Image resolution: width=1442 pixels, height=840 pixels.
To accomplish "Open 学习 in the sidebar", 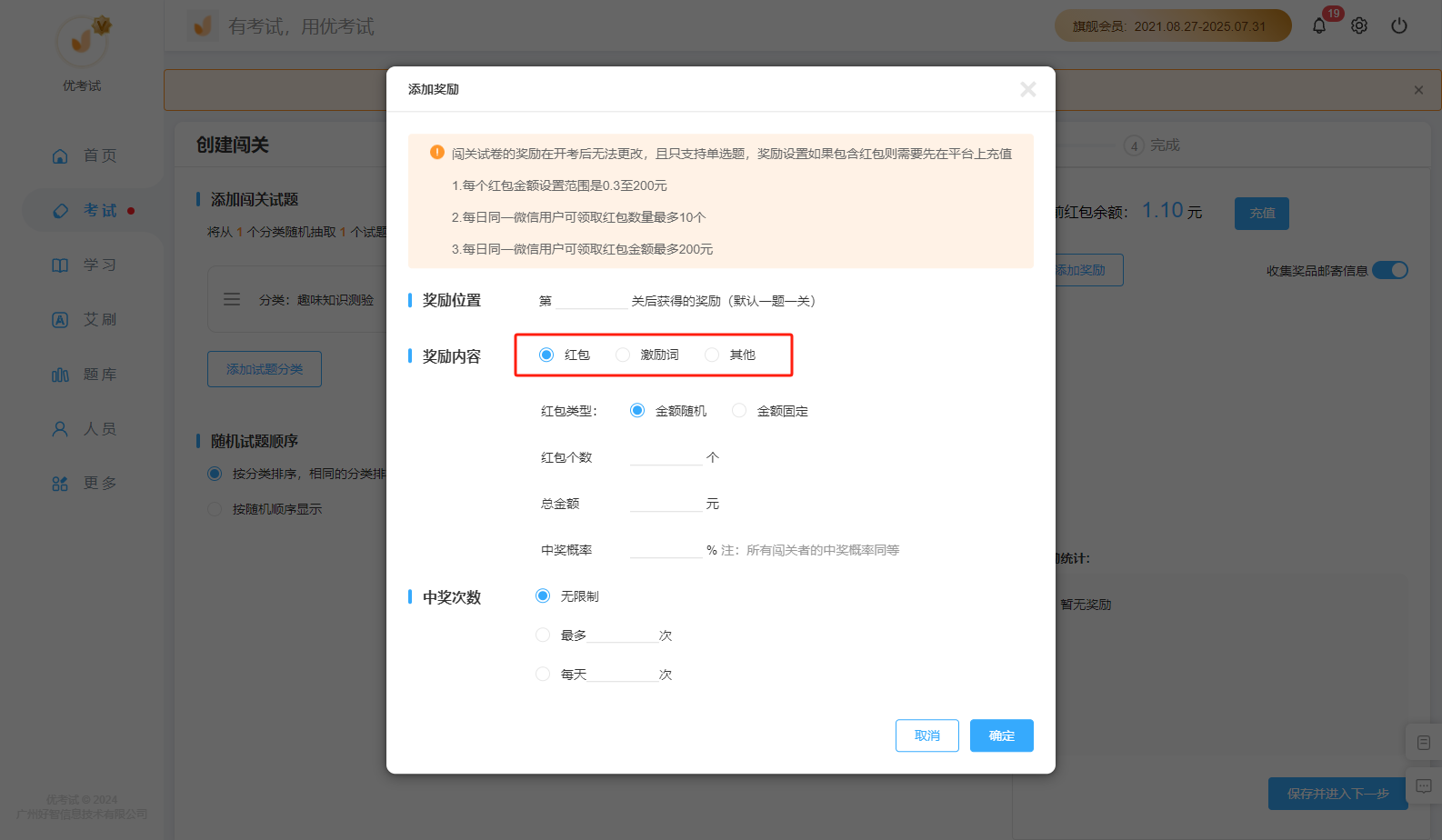I will click(x=84, y=265).
